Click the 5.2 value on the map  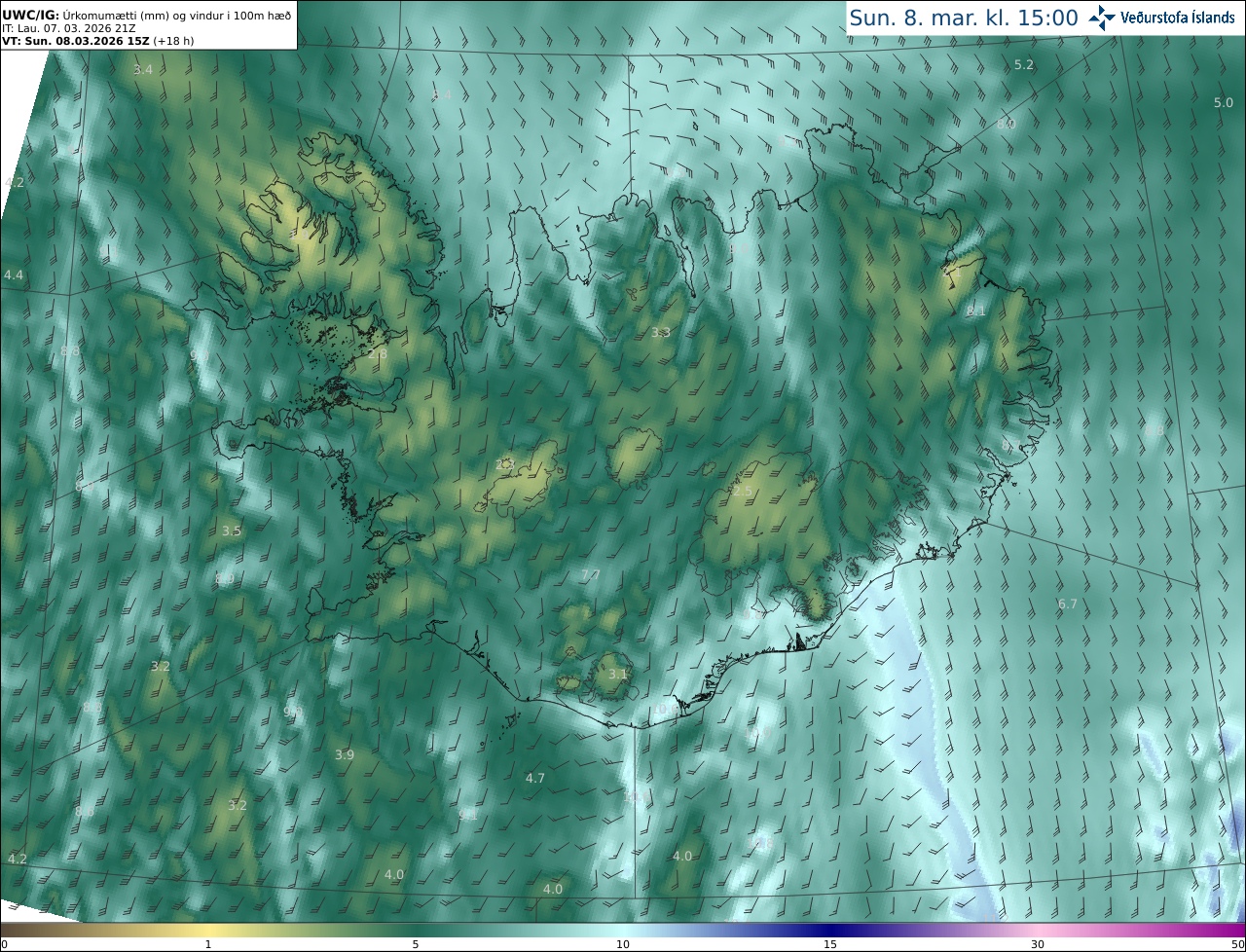pyautogui.click(x=1024, y=65)
